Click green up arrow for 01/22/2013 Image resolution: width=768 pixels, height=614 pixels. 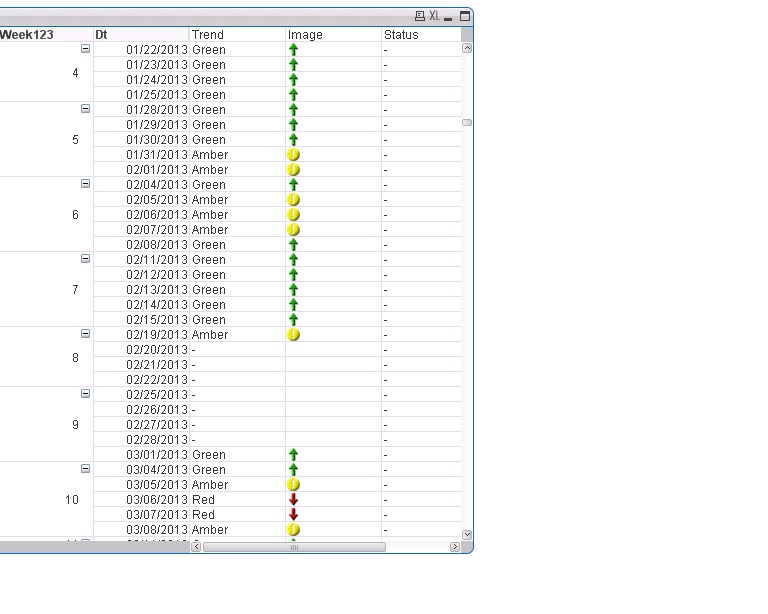point(293,49)
